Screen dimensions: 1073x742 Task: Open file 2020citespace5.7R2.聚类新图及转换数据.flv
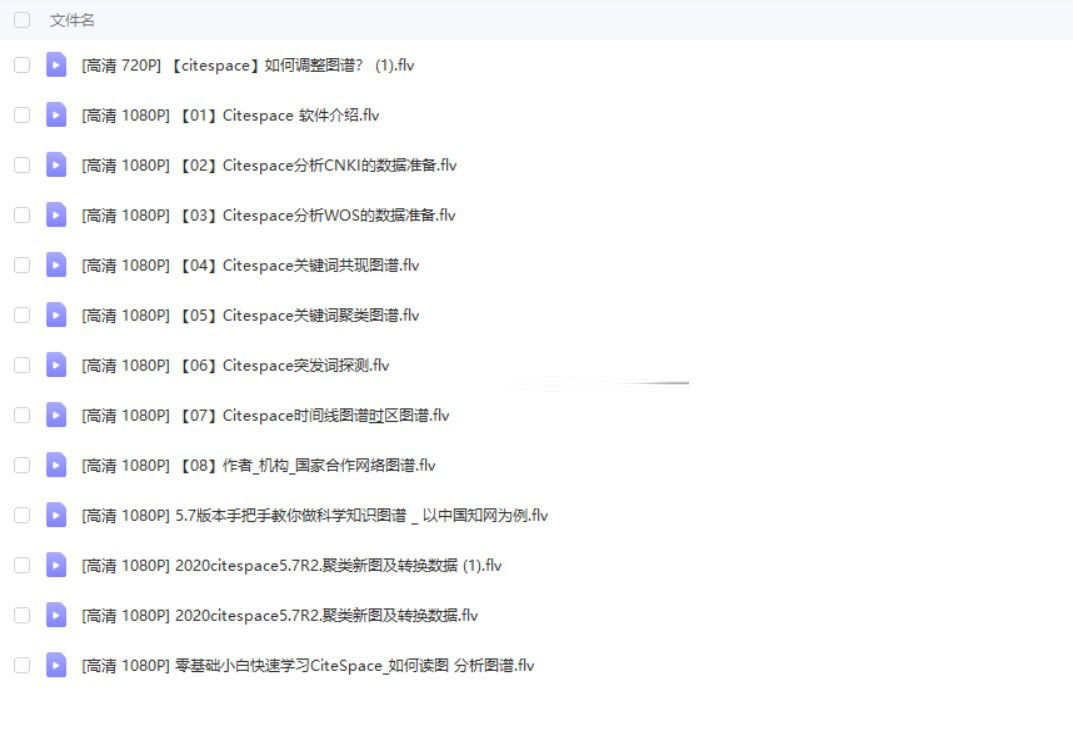click(x=280, y=615)
